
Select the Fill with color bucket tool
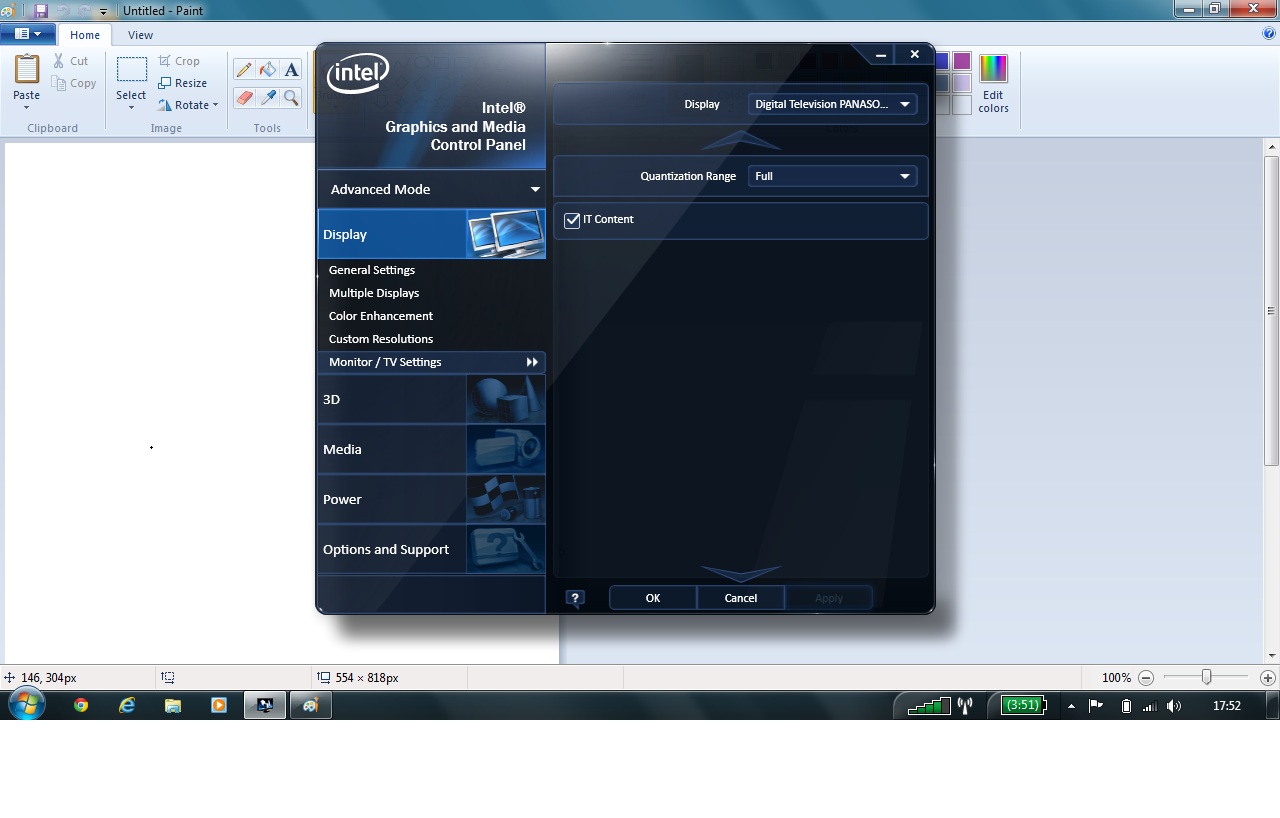(x=267, y=69)
